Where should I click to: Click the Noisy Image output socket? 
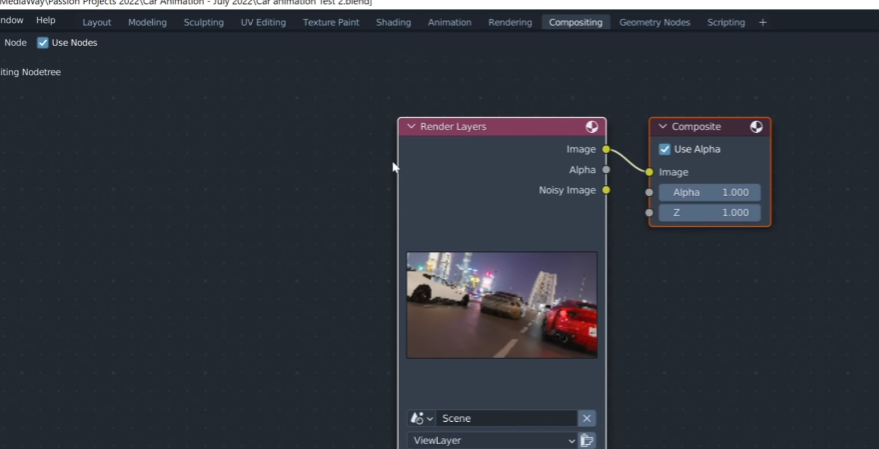(606, 190)
